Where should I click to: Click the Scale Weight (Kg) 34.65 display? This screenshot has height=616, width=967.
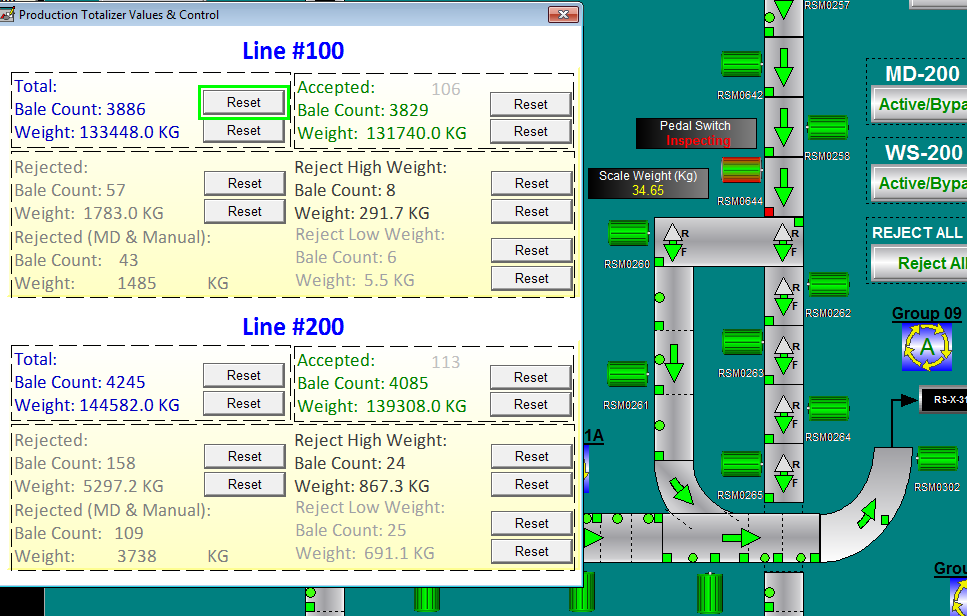click(648, 183)
